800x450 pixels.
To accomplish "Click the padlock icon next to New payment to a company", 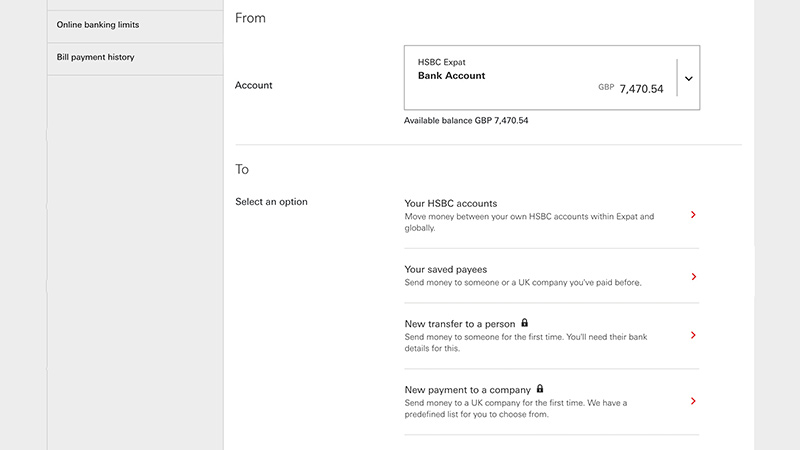I will click(540, 389).
